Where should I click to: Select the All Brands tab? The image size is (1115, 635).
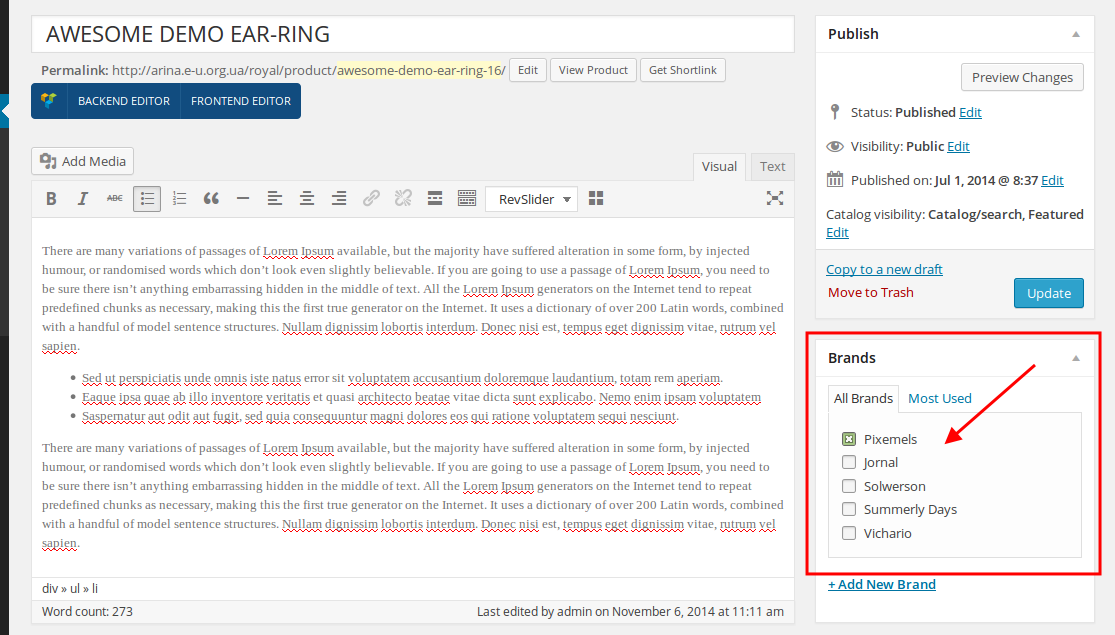pos(863,398)
